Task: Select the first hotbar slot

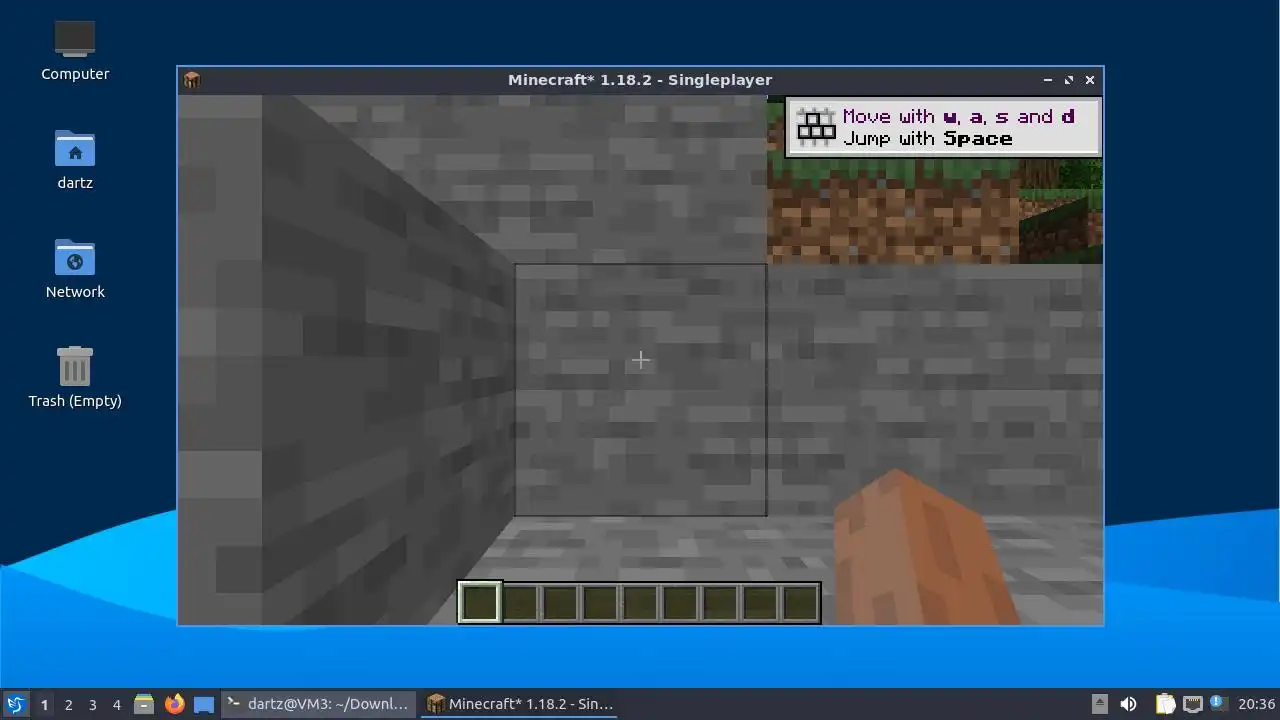Action: click(480, 602)
